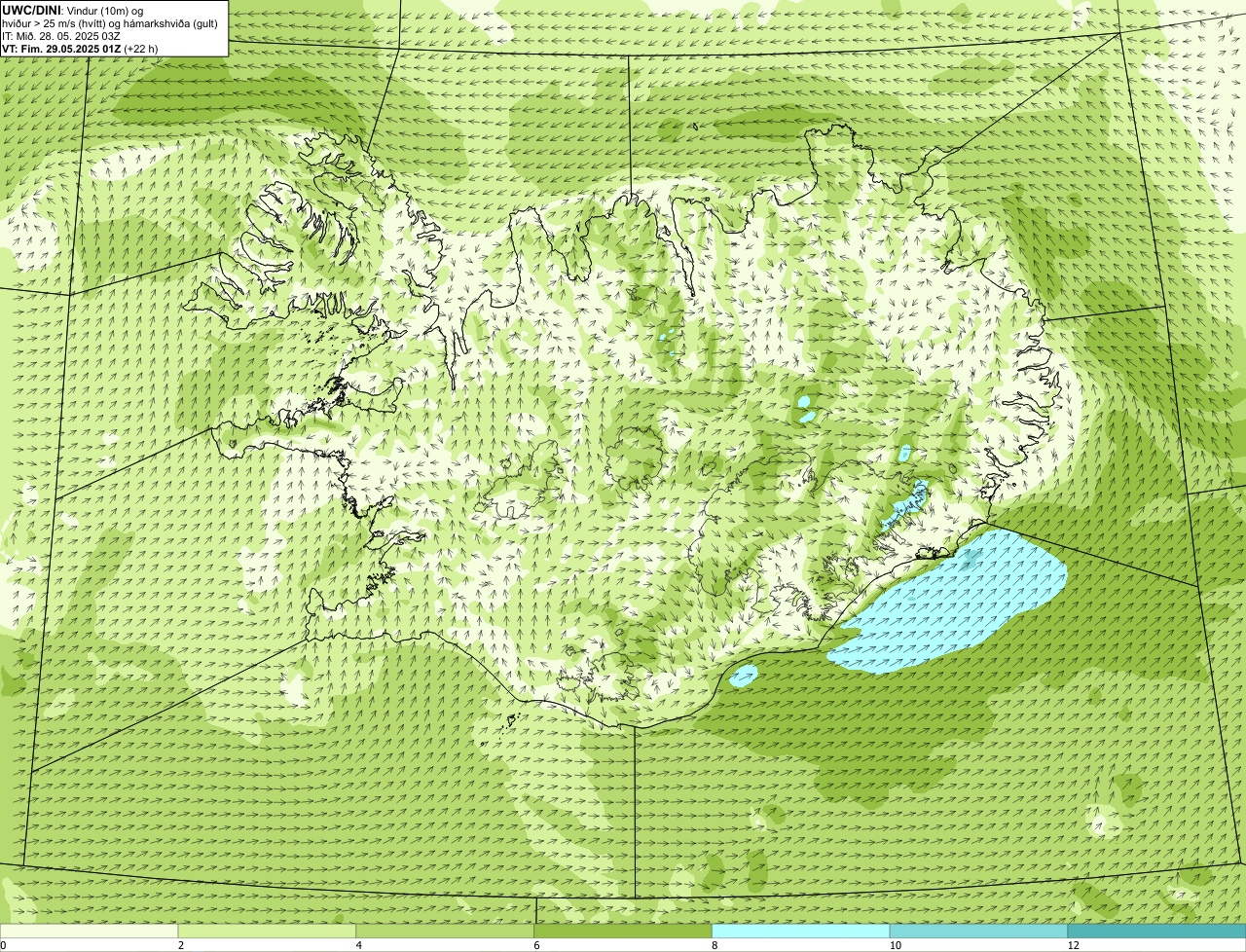This screenshot has height=952, width=1246.
Task: Click the 8–10 m/s pale cyan legend segment
Action: click(801, 932)
